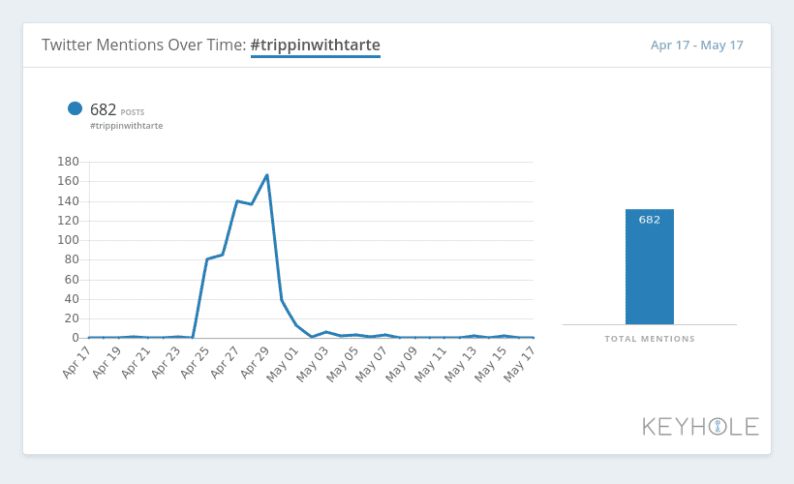This screenshot has width=794, height=484.
Task: Click the Twitter Mentions Over Time heading
Action: (142, 46)
